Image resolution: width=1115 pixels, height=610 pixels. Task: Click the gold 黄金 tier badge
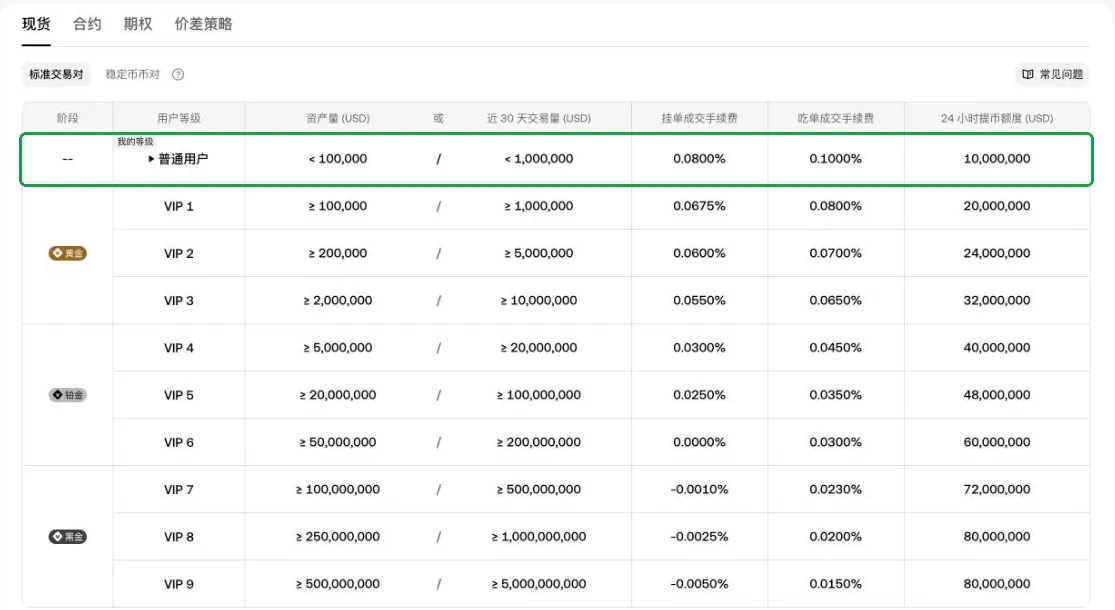point(68,253)
